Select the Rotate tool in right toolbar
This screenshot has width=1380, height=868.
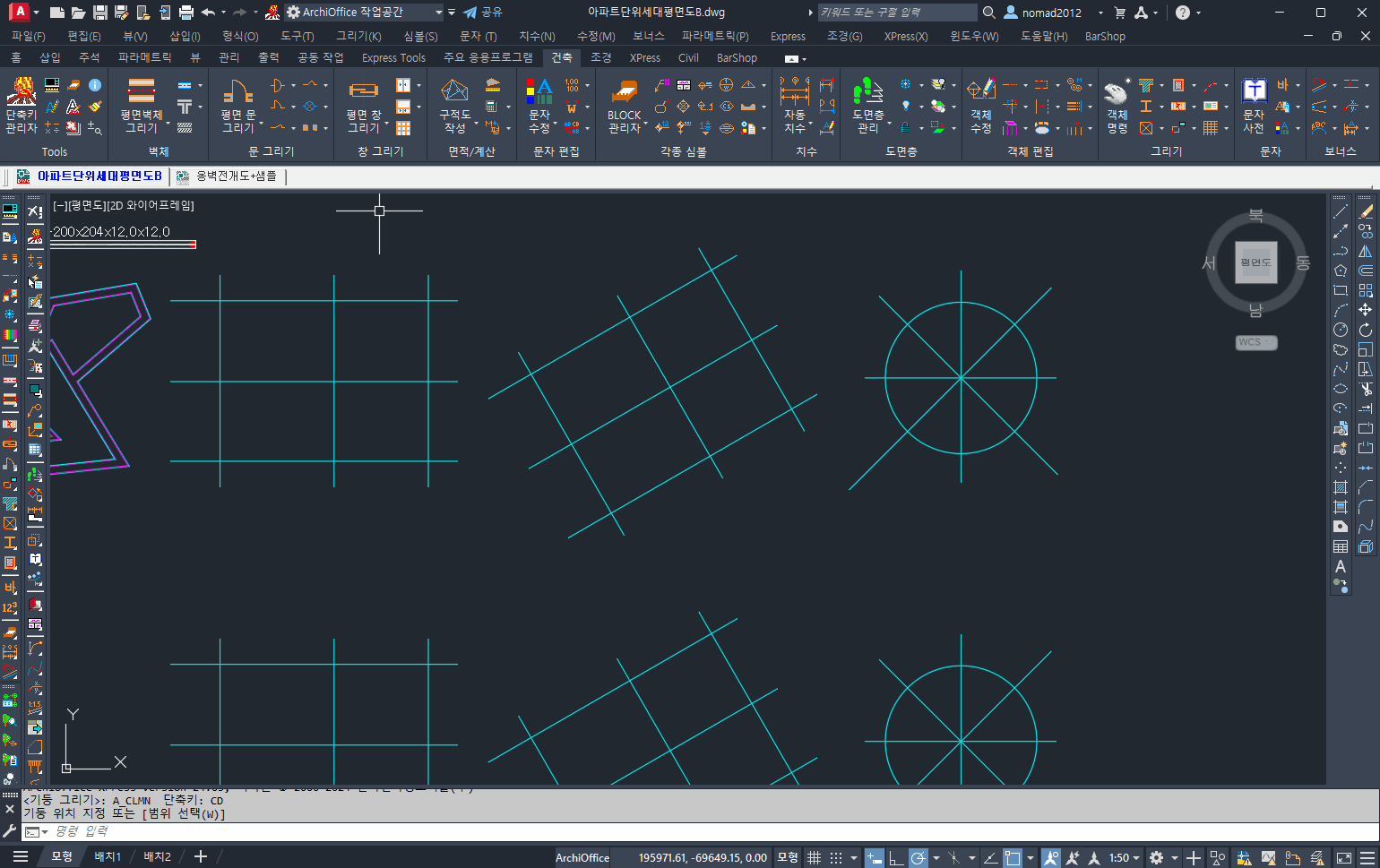(1365, 330)
